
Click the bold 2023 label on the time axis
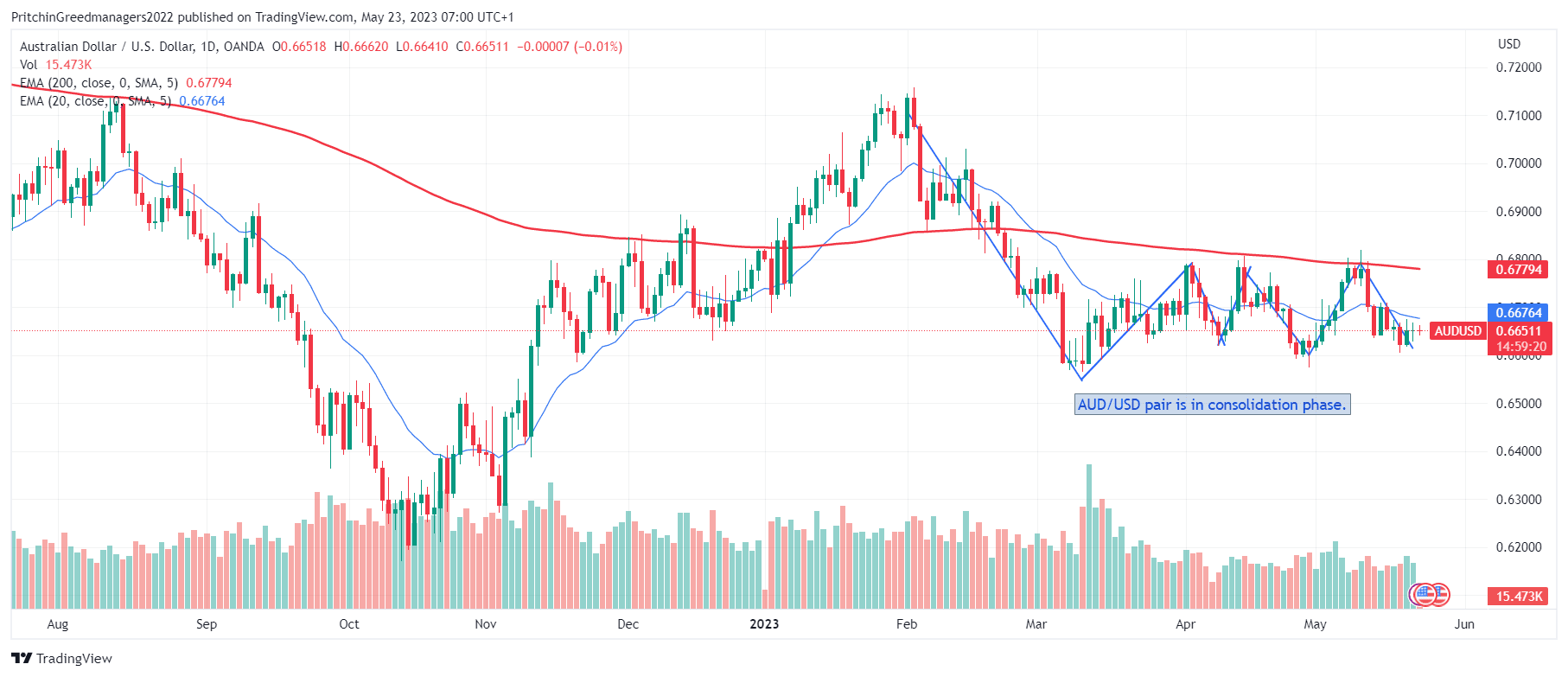click(x=764, y=624)
